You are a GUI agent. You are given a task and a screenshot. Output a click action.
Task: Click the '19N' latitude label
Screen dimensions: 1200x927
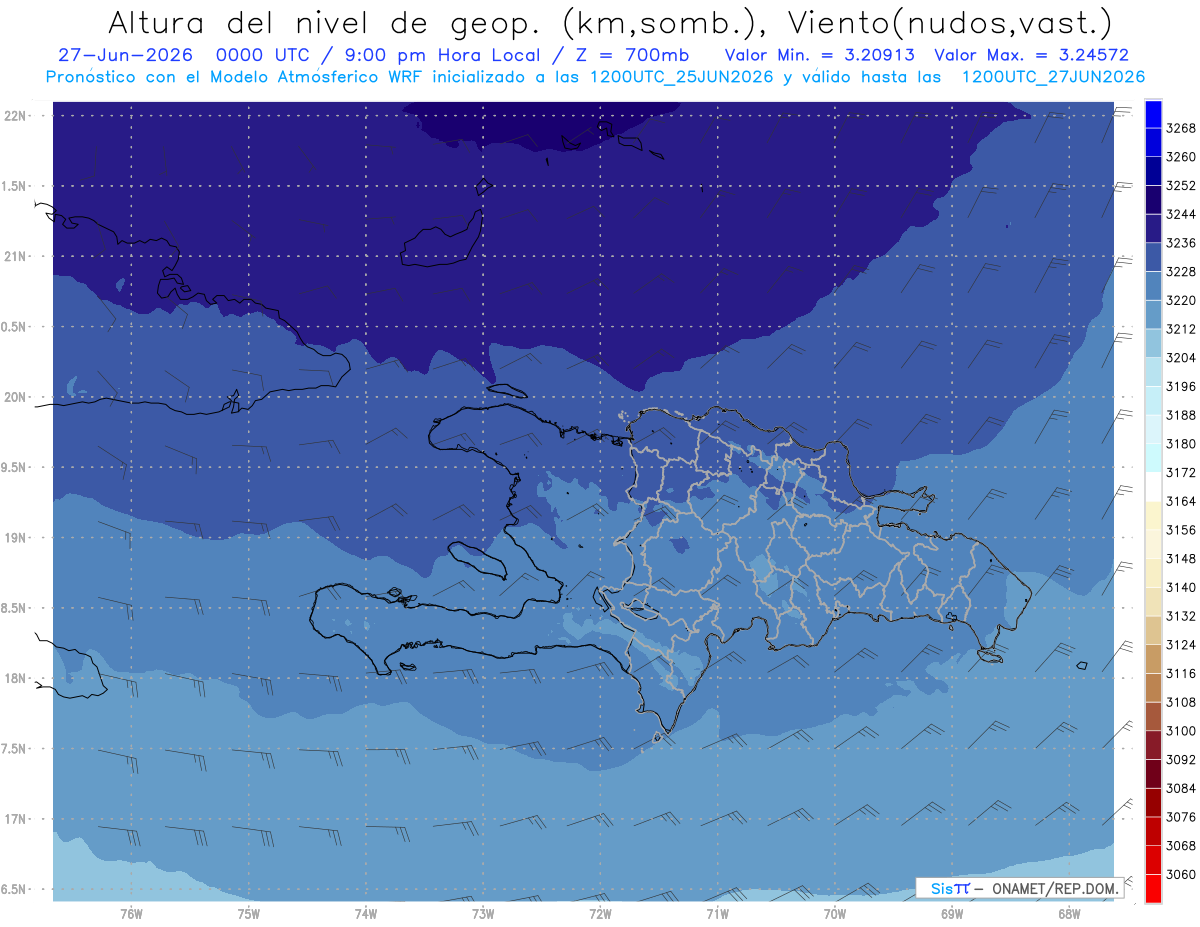pos(15,538)
